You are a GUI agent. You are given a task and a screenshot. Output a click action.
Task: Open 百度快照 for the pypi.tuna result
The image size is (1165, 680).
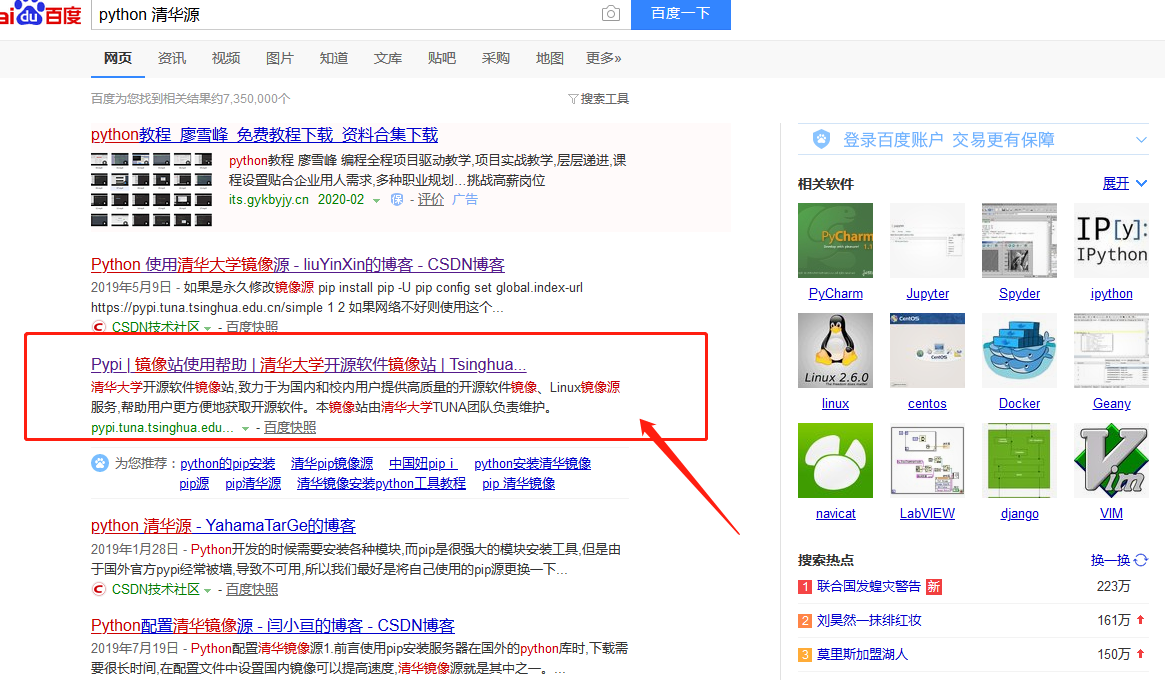click(290, 427)
